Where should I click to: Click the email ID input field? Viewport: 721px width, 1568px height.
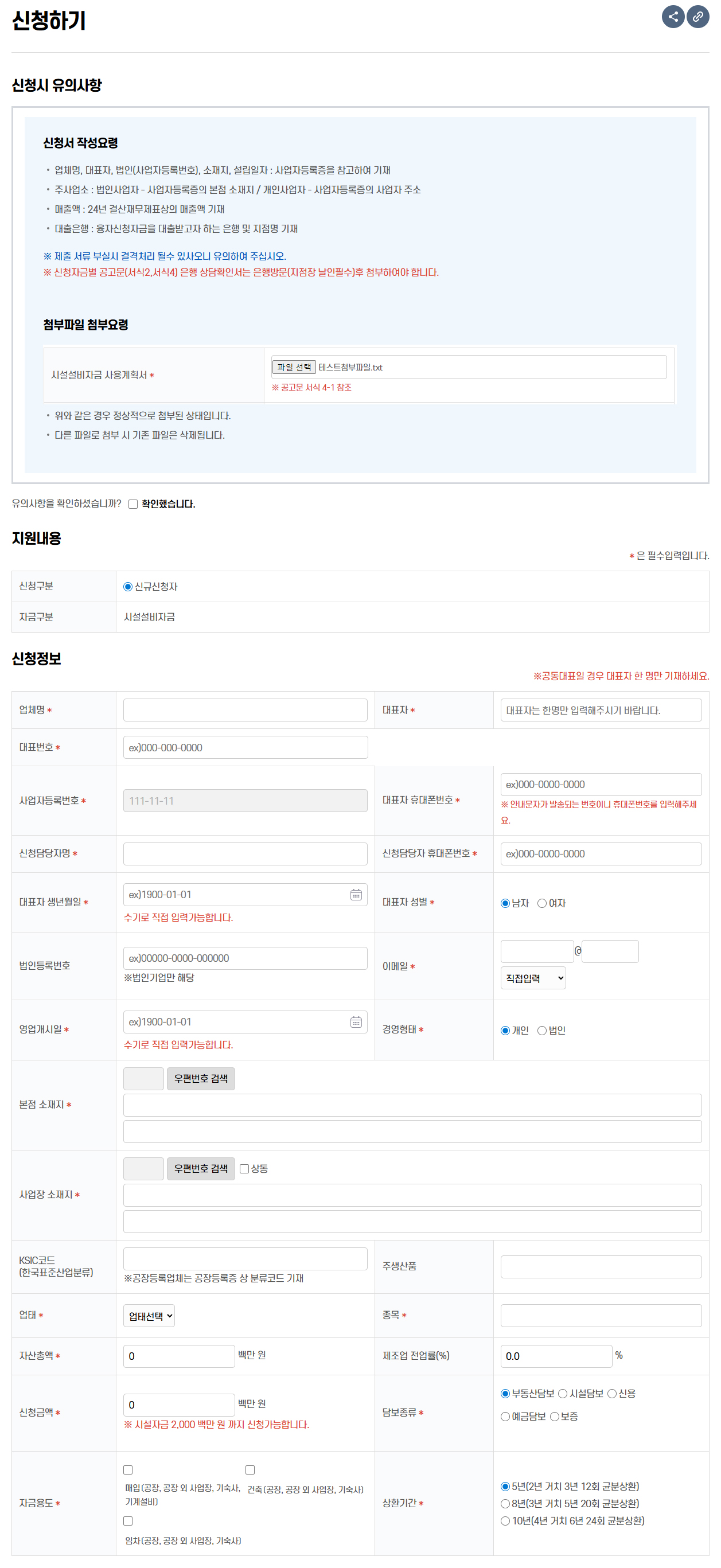537,951
